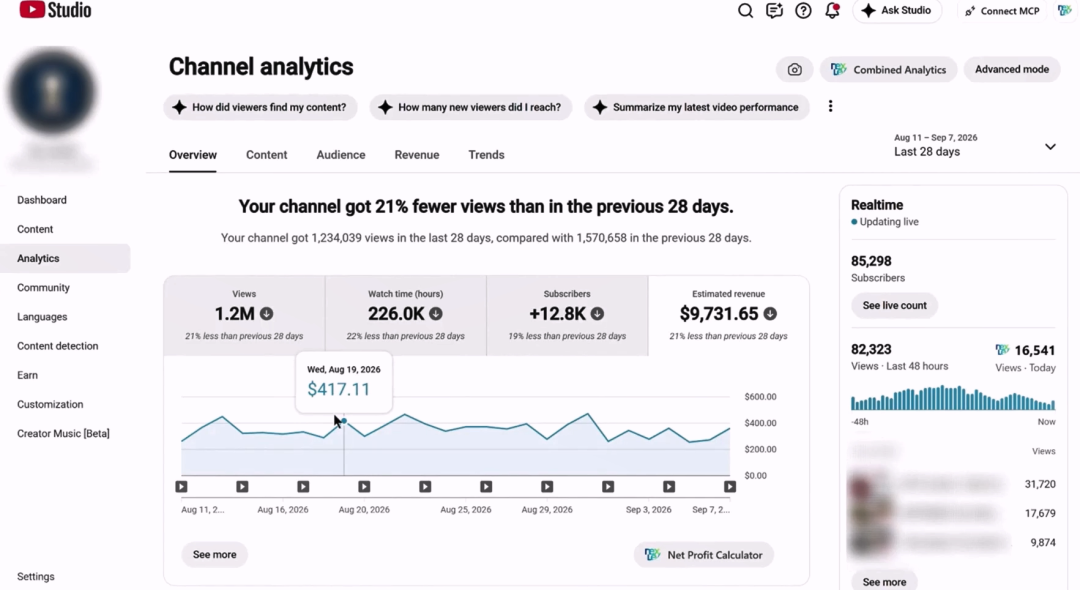This screenshot has height=590, width=1080.
Task: Open the notifications bell
Action: click(x=832, y=10)
